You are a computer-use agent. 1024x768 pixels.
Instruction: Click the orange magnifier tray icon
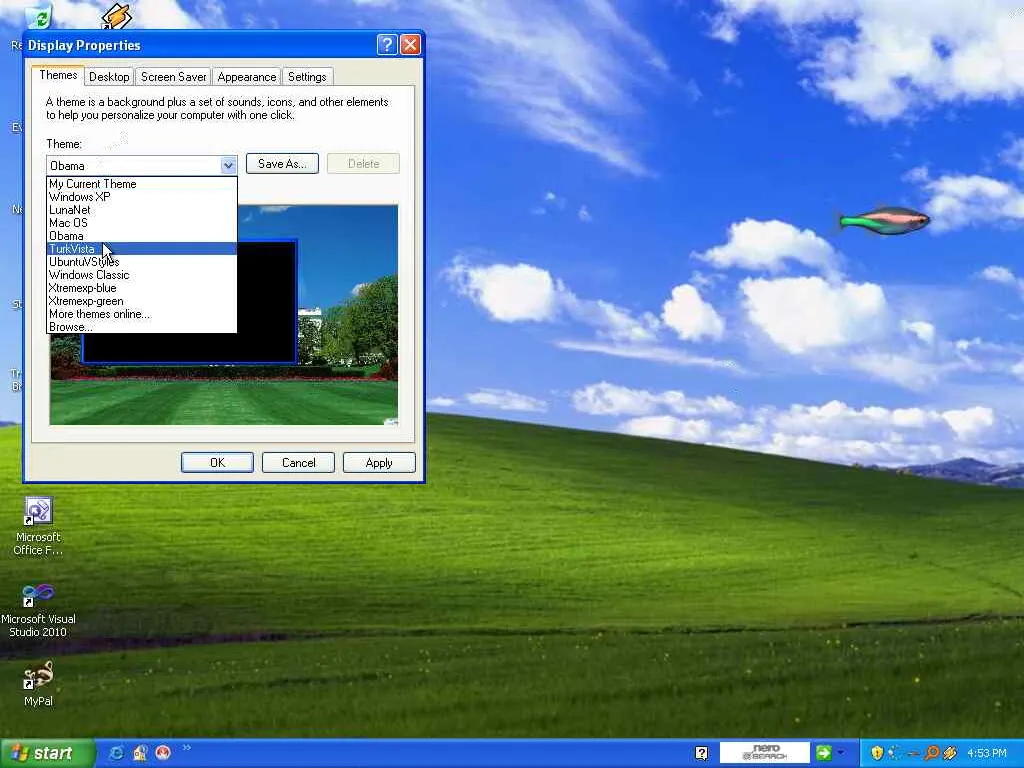pos(932,753)
